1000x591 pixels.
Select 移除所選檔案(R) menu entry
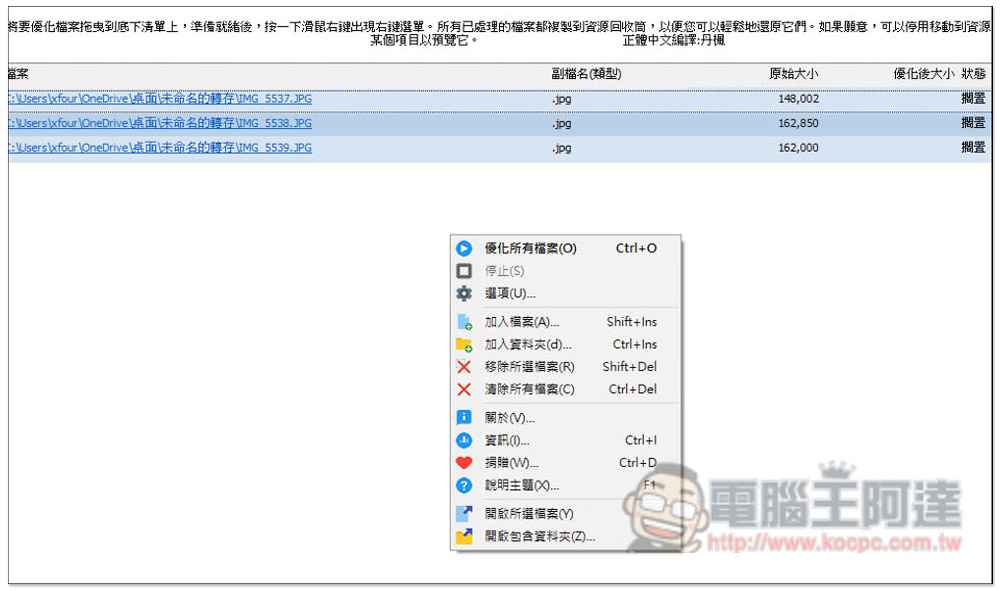tap(566, 367)
